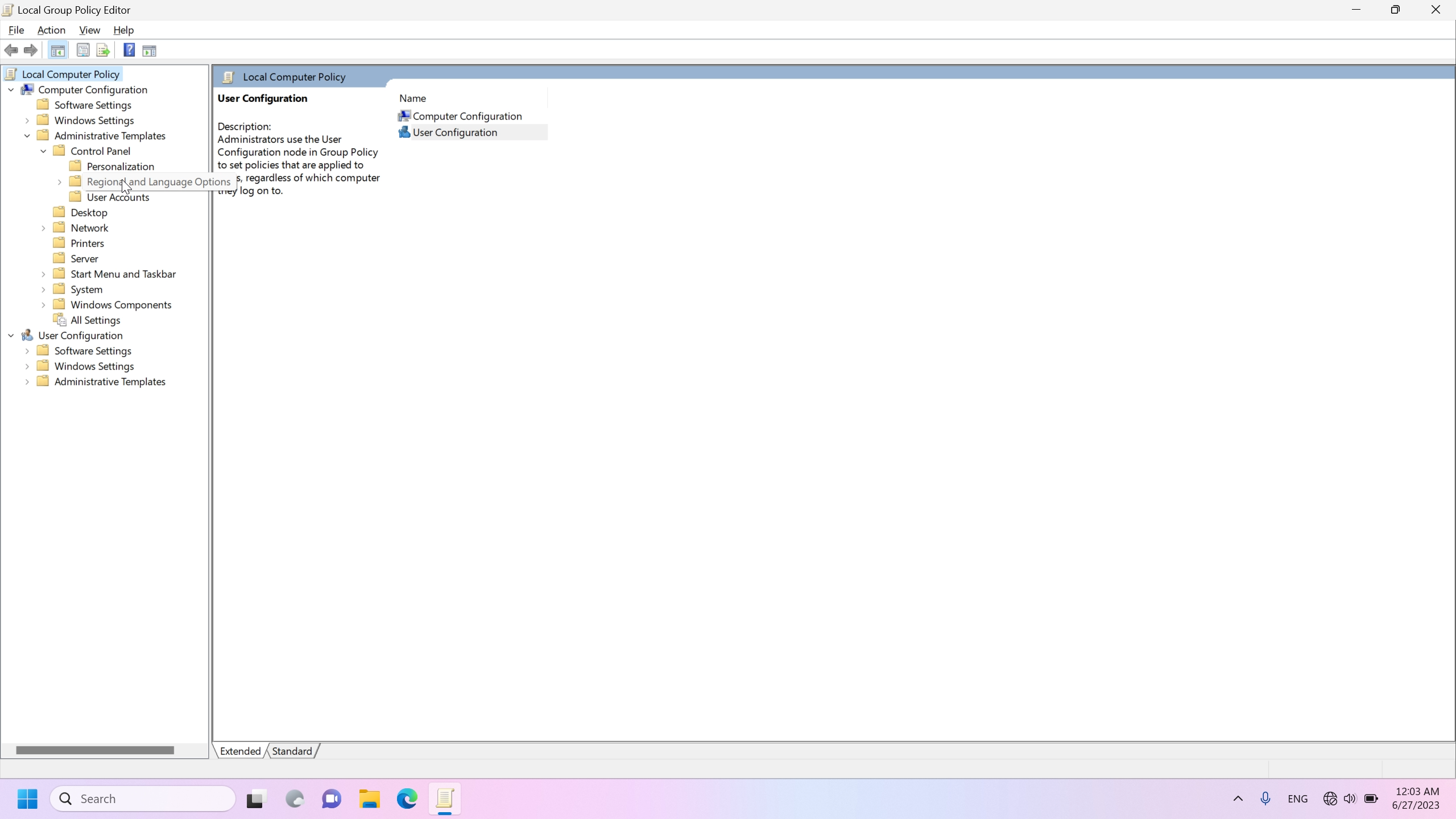Collapse Administrative Templates under Computer Configuration
The width and height of the screenshot is (1456, 819).
pyautogui.click(x=27, y=136)
